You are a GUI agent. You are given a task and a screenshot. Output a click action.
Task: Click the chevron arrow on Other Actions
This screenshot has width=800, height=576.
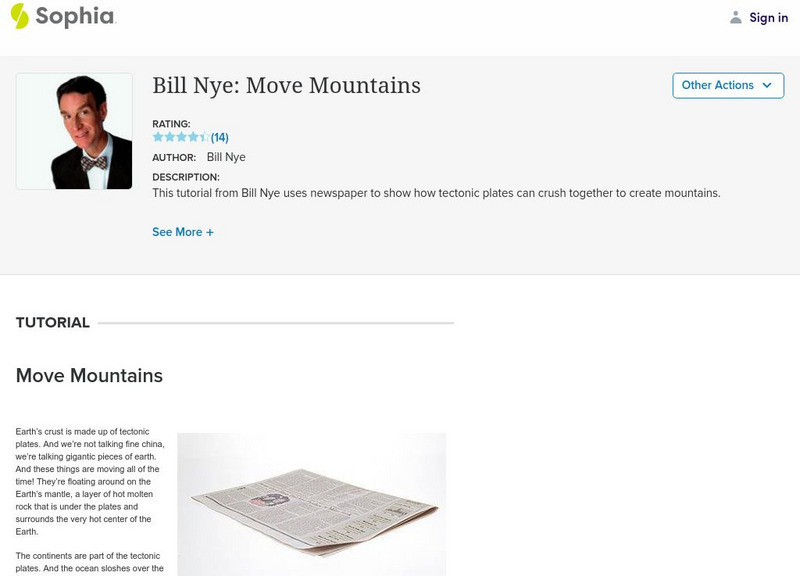tap(767, 85)
